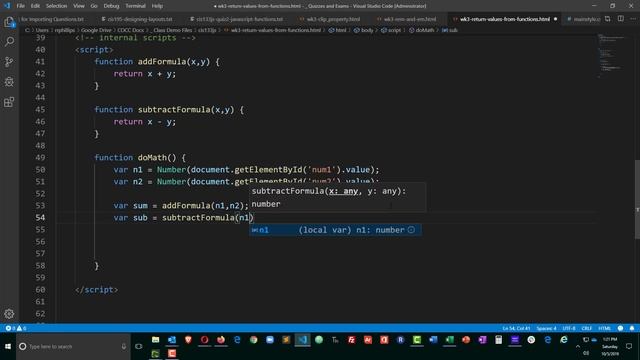This screenshot has height=360, width=640.
Task: Open the Help menu
Action: [x=157, y=6]
